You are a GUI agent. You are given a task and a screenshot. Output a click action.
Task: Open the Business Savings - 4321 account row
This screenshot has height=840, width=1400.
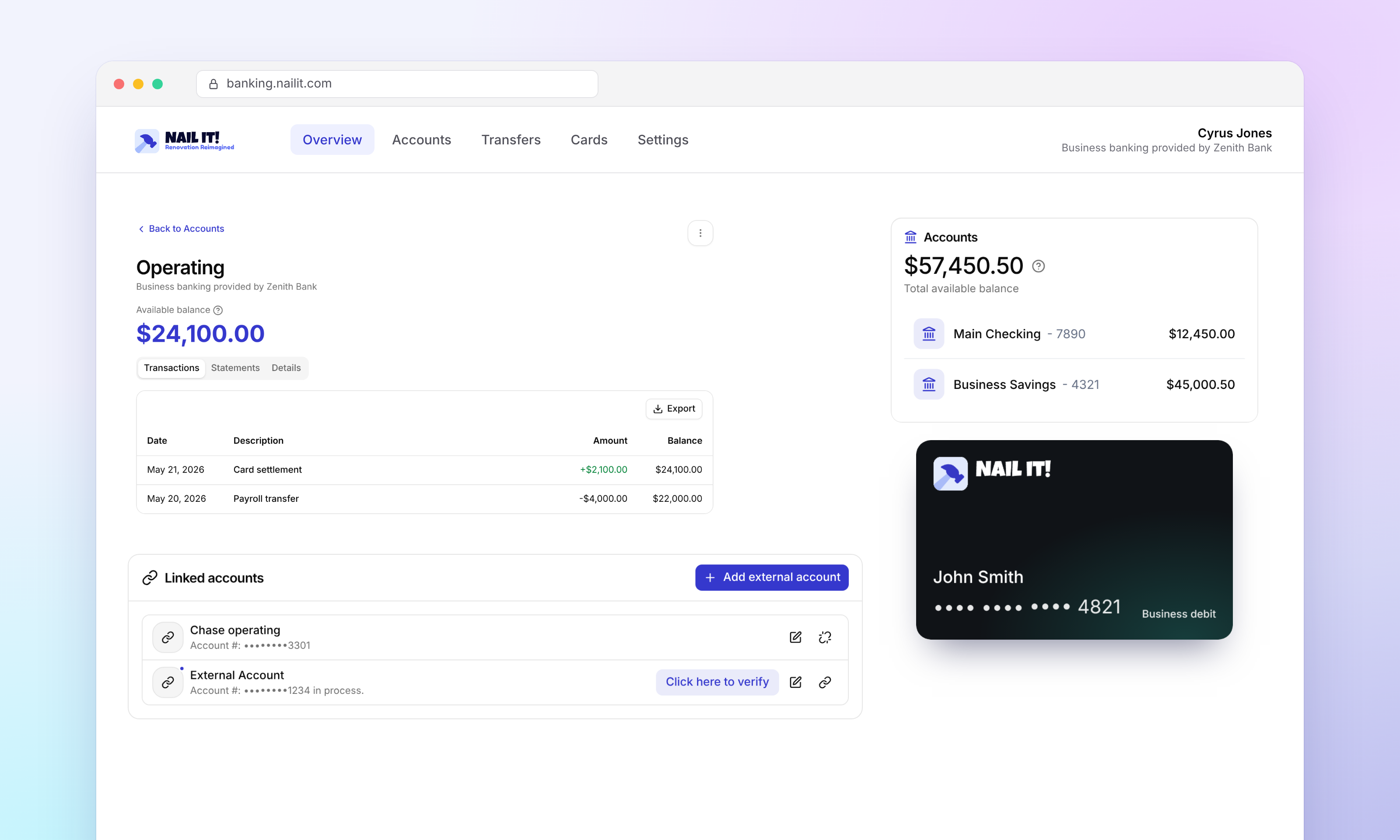(x=1074, y=384)
